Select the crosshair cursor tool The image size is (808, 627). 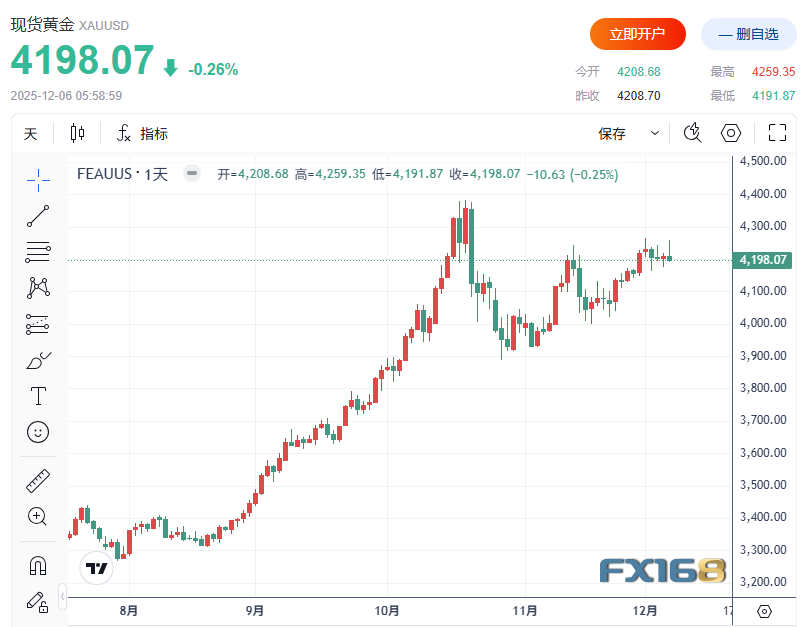pyautogui.click(x=38, y=179)
